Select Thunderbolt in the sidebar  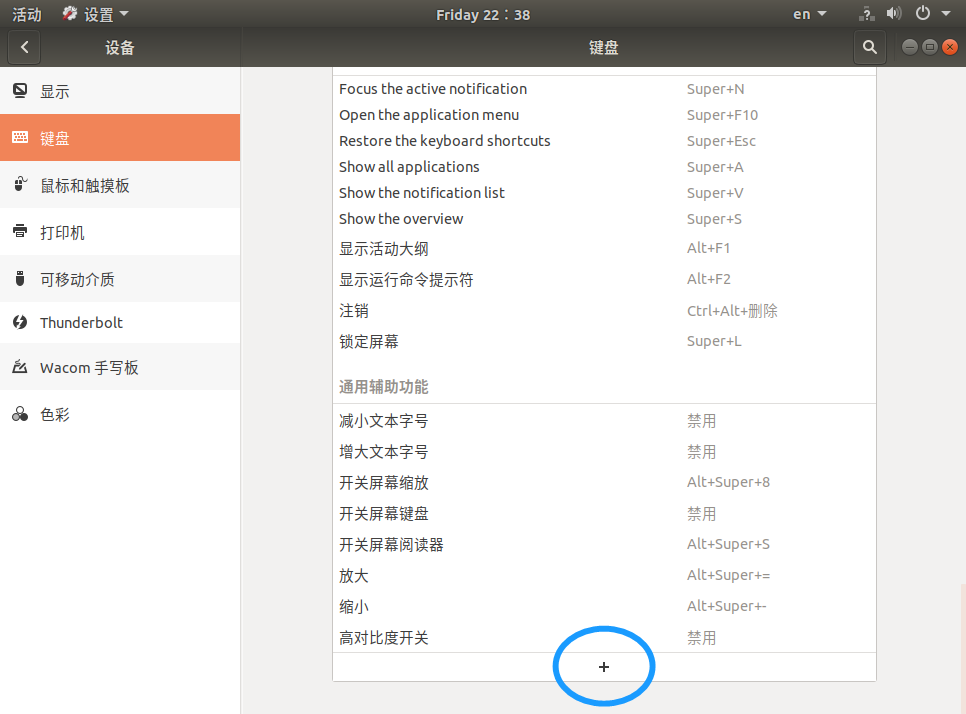pos(120,322)
